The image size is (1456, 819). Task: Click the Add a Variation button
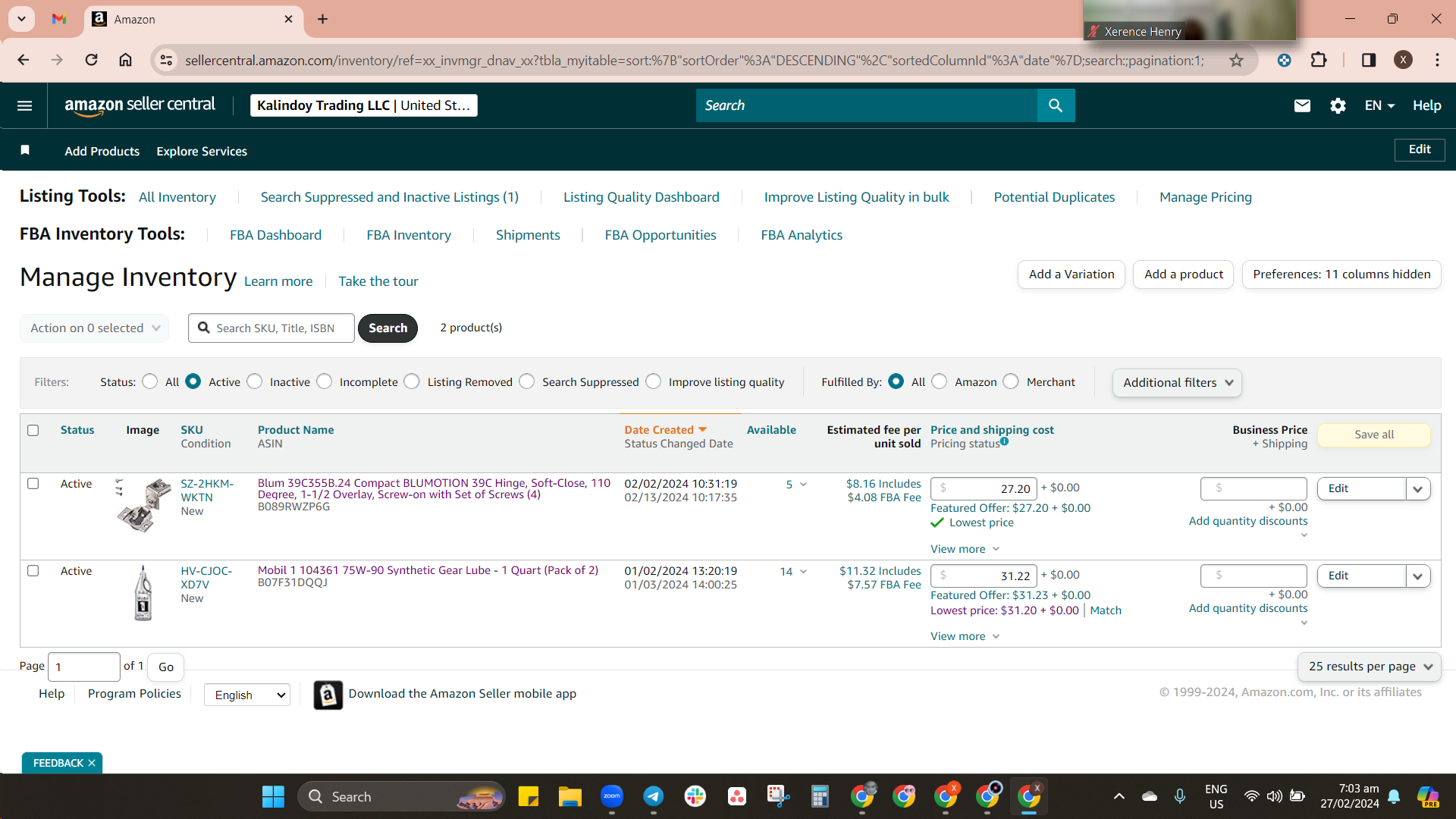tap(1072, 275)
